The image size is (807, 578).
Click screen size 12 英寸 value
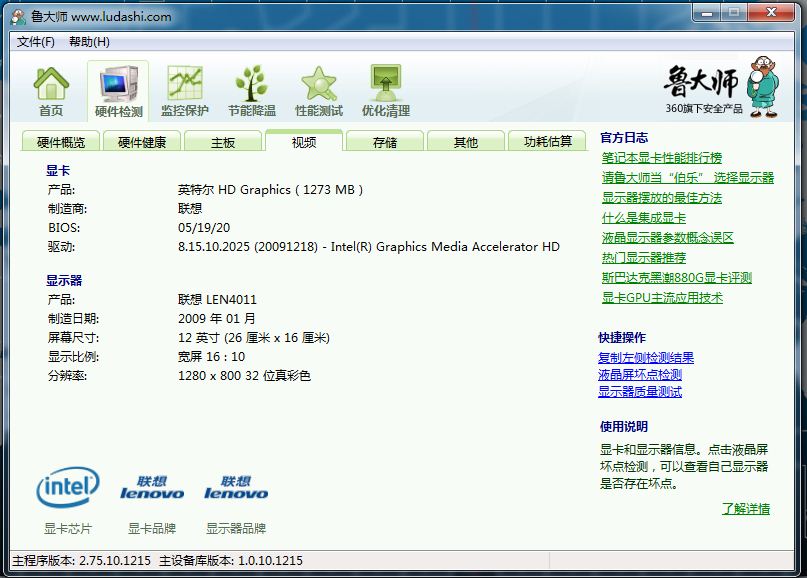254,338
